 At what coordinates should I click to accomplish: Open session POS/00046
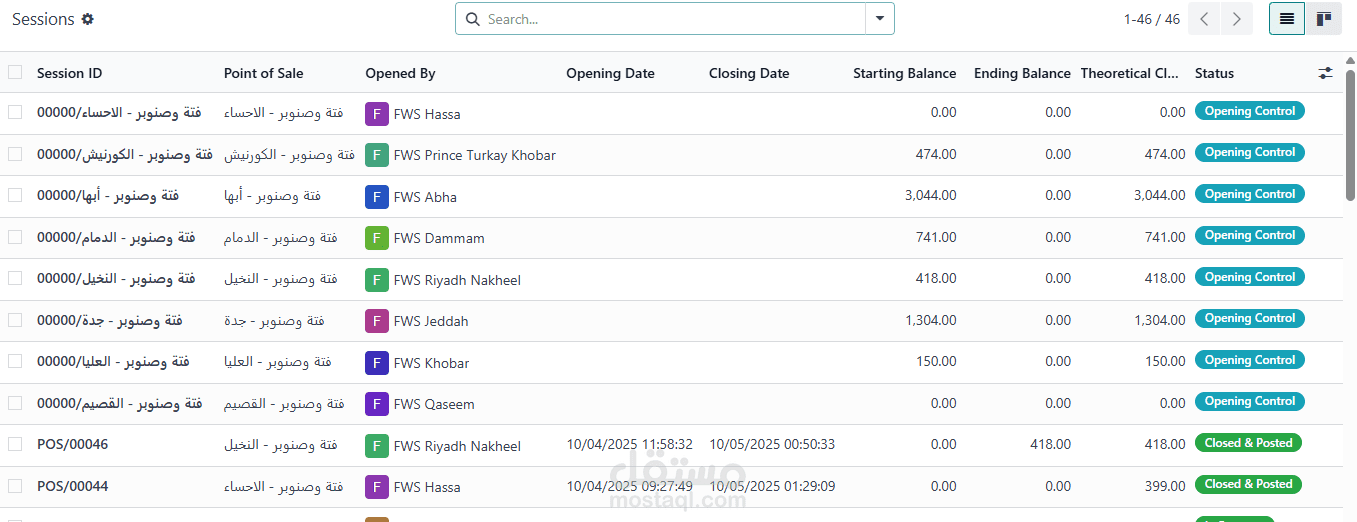click(72, 444)
